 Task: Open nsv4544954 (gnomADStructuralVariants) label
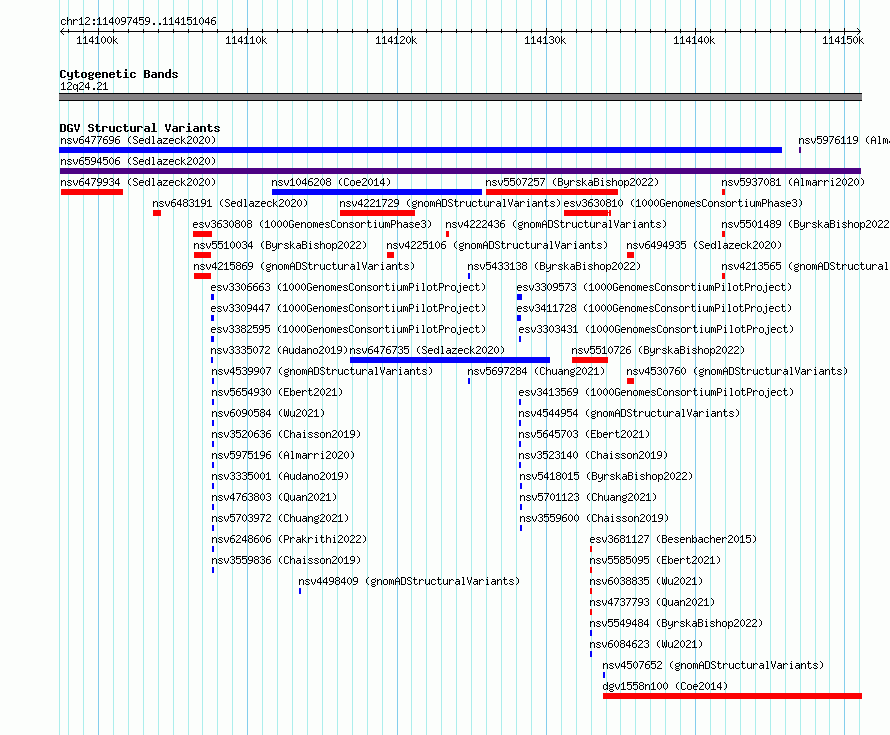tap(629, 413)
